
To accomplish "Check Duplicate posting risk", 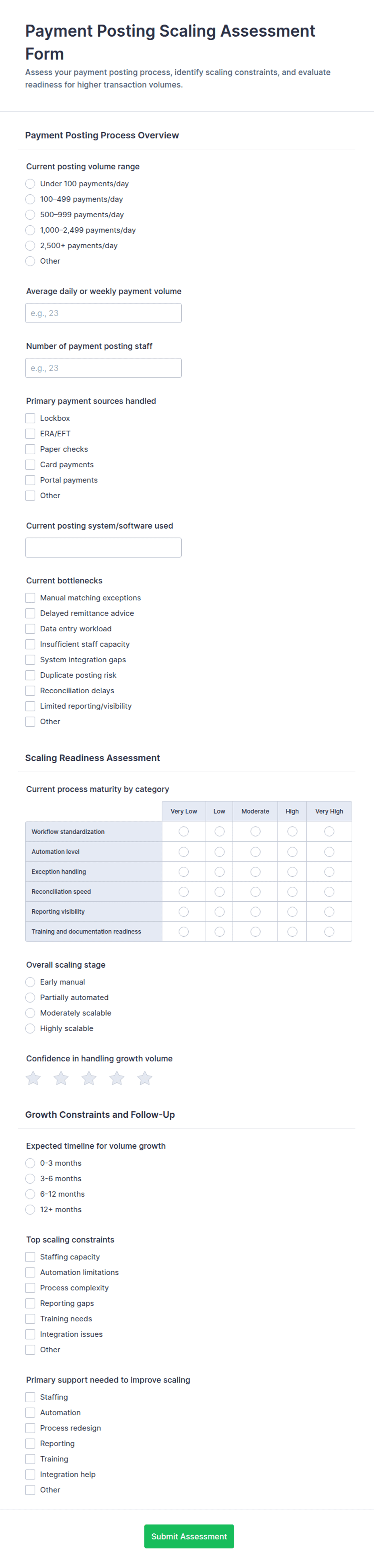I will click(x=31, y=675).
